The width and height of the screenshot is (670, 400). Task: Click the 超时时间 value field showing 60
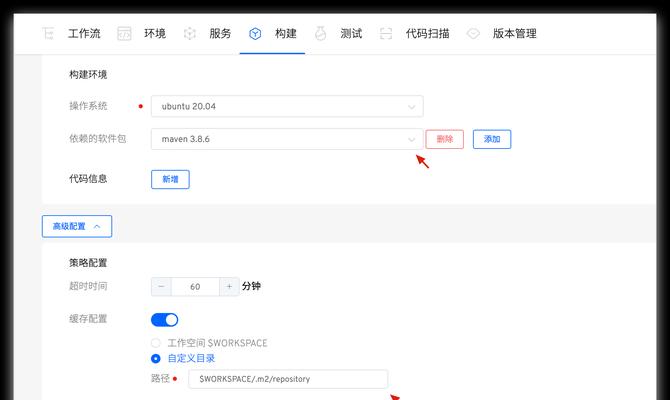click(x=195, y=286)
